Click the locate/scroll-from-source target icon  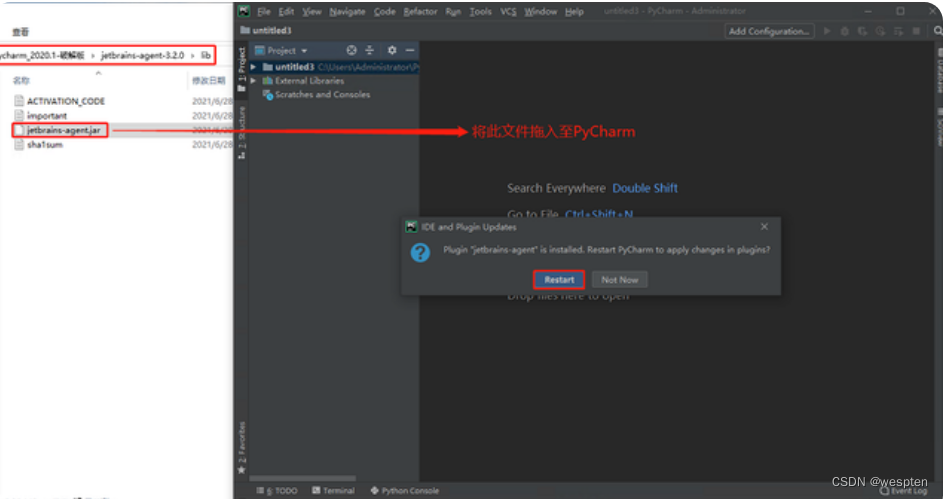point(352,51)
